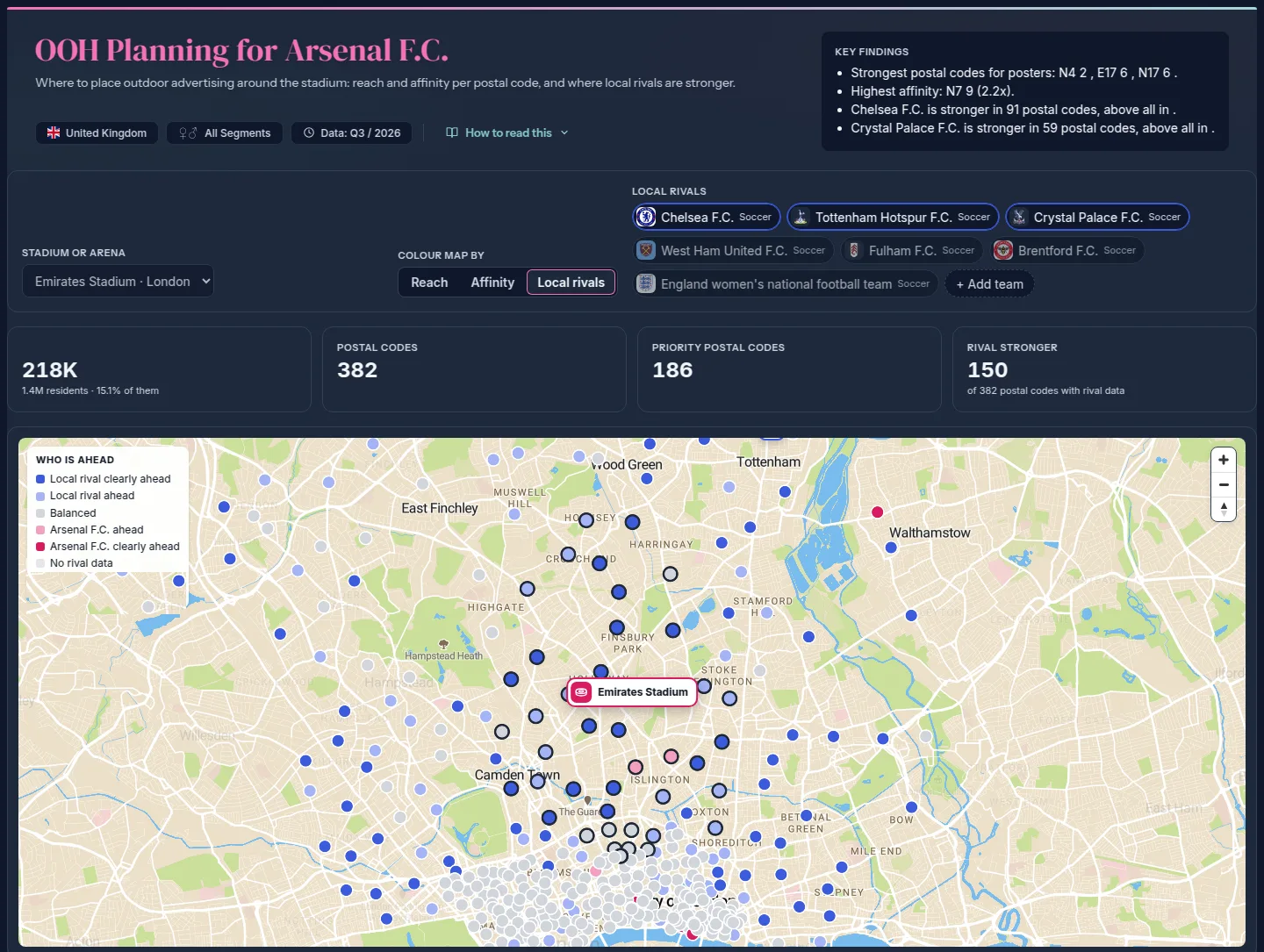
Task: Click the Priority Postal Codes 186 card
Action: [789, 369]
